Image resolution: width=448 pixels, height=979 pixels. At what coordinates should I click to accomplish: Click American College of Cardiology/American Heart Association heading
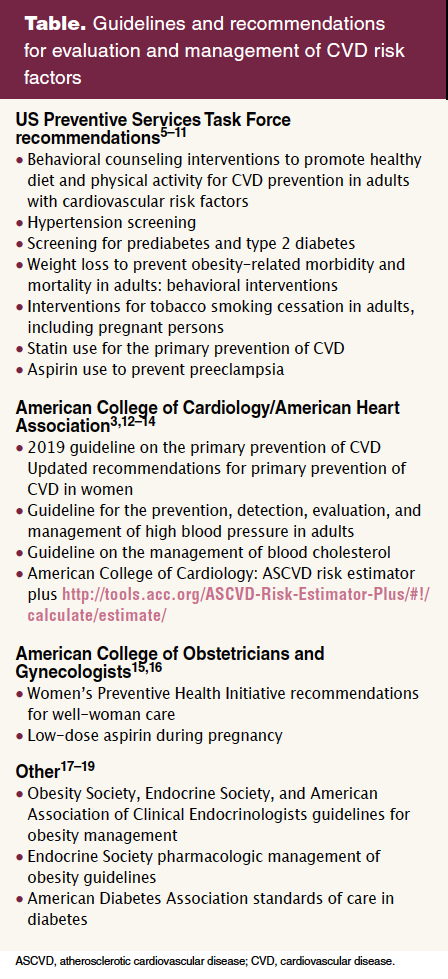(208, 416)
